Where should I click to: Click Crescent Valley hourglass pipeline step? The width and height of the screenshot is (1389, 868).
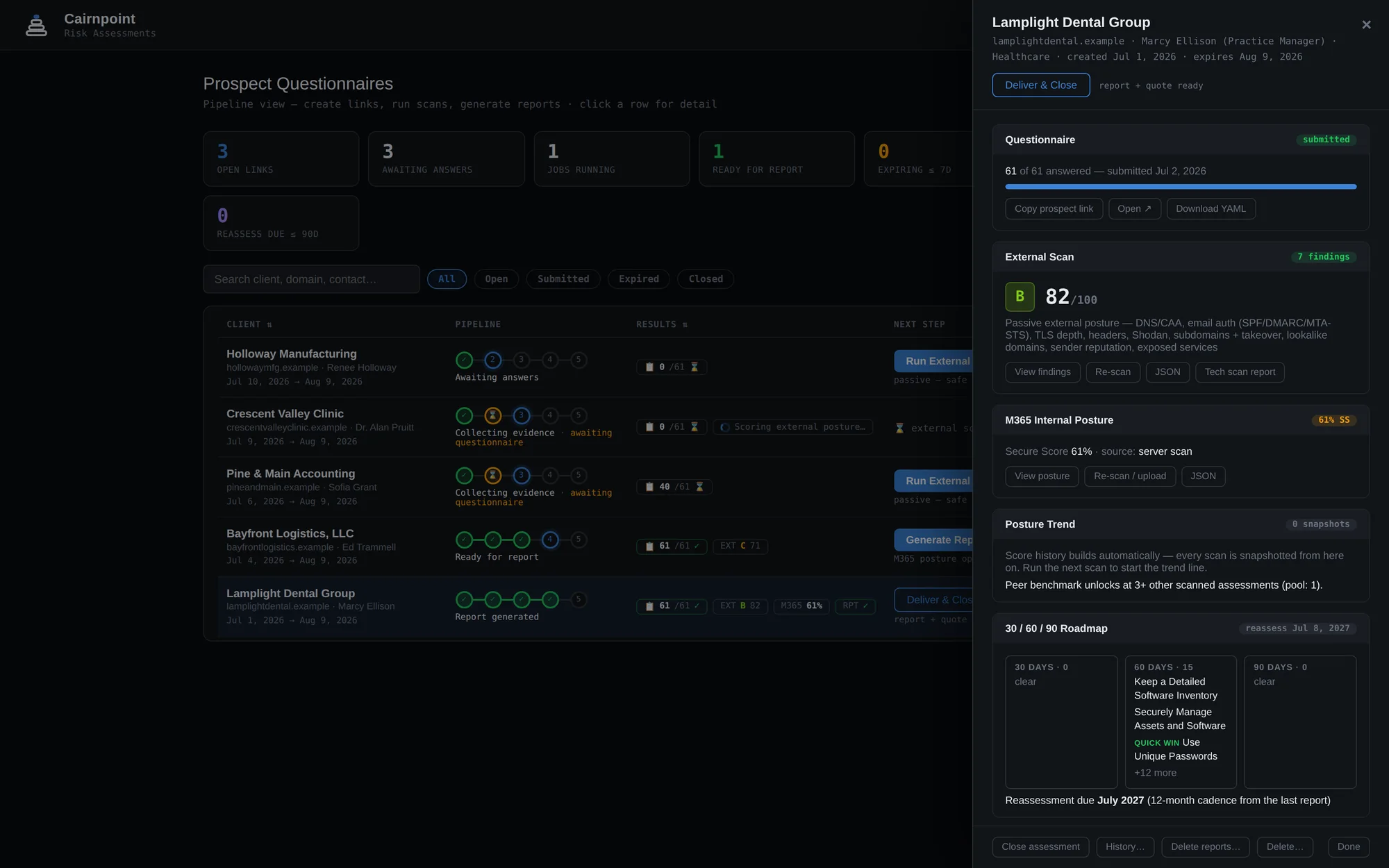(x=492, y=415)
